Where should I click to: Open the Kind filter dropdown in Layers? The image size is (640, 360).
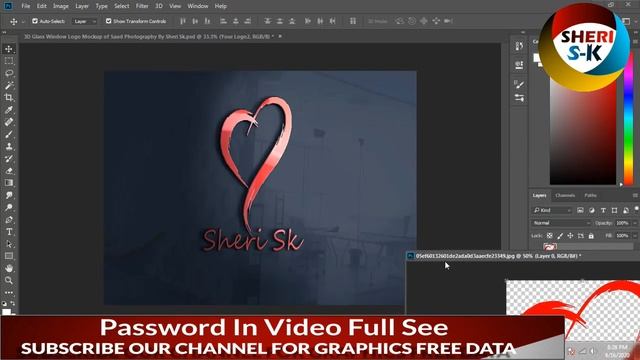click(x=552, y=210)
